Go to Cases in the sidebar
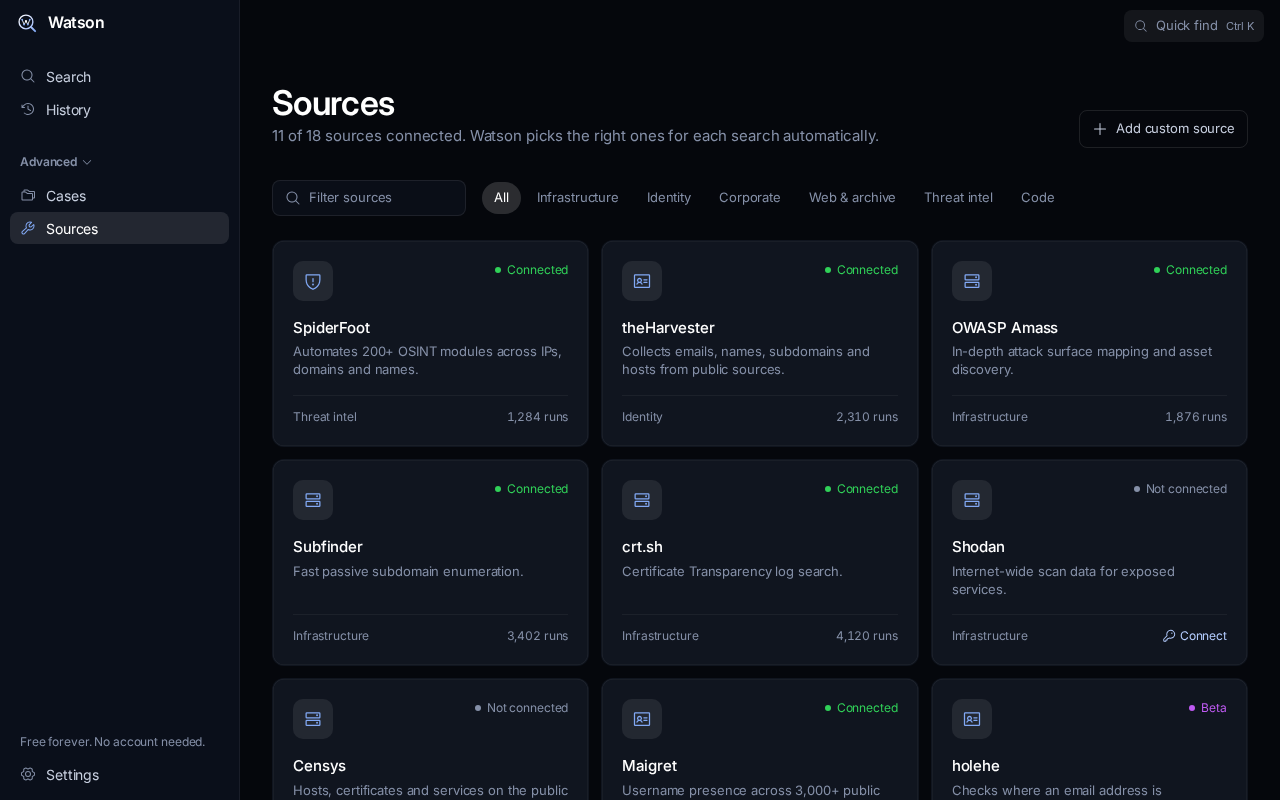 click(x=119, y=196)
